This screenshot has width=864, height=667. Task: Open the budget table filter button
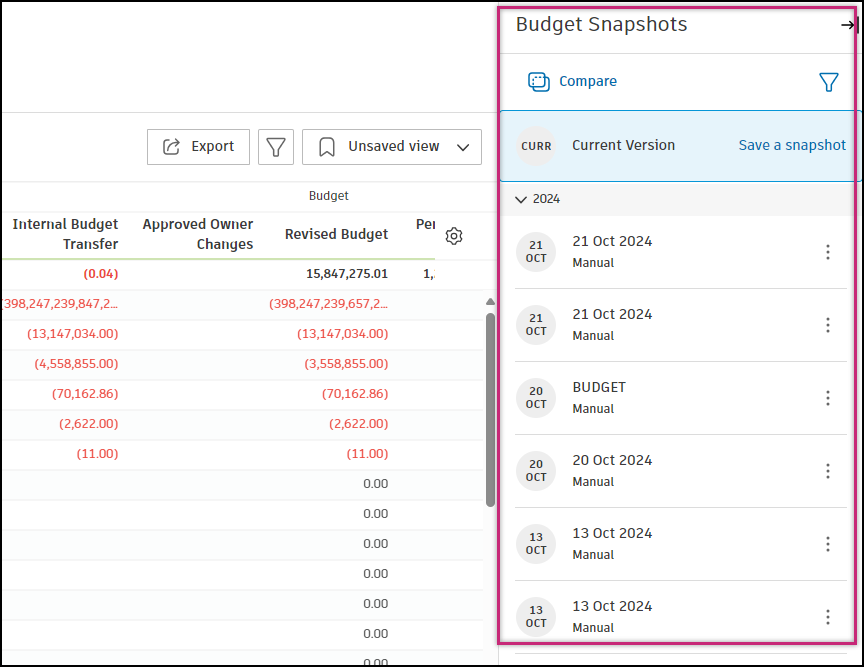tap(276, 147)
